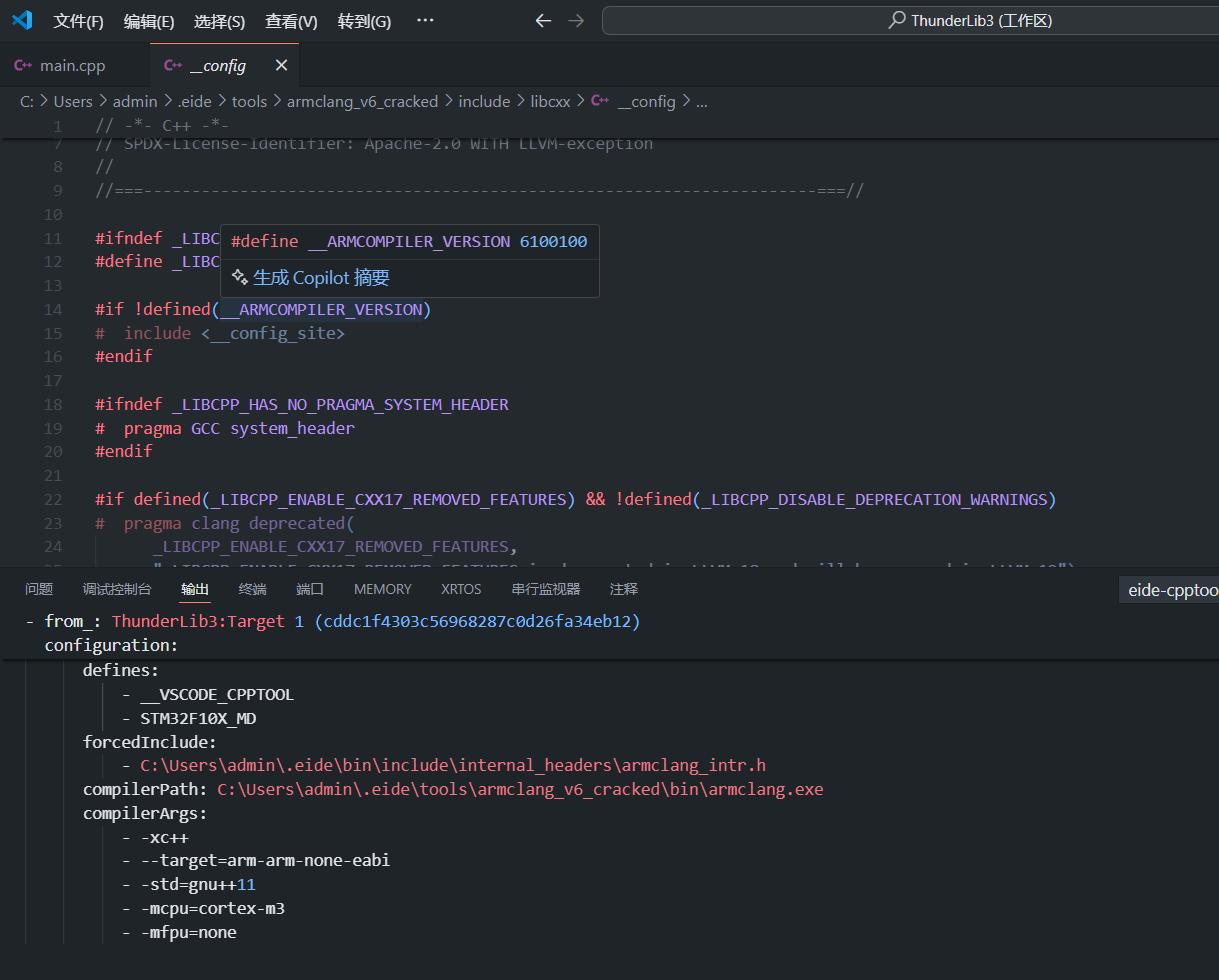Open the 查看(V) menu
Screen dimensions: 1219x980
[x=291, y=21]
